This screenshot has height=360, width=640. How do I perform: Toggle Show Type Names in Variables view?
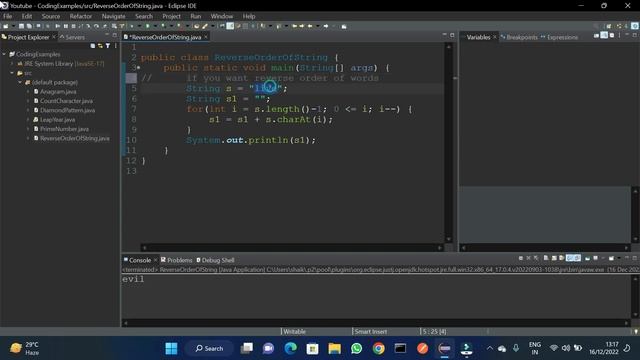[x=596, y=36]
